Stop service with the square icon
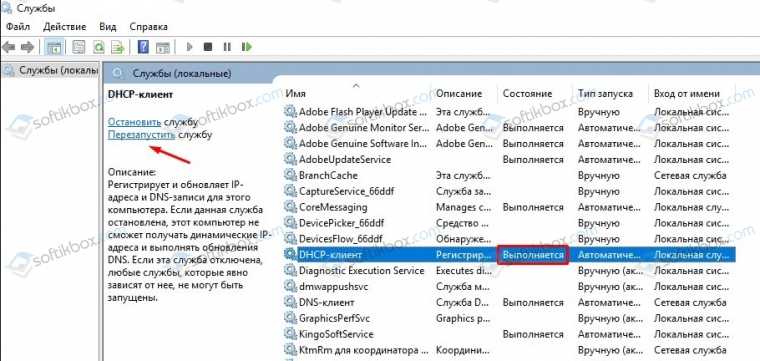 click(208, 47)
